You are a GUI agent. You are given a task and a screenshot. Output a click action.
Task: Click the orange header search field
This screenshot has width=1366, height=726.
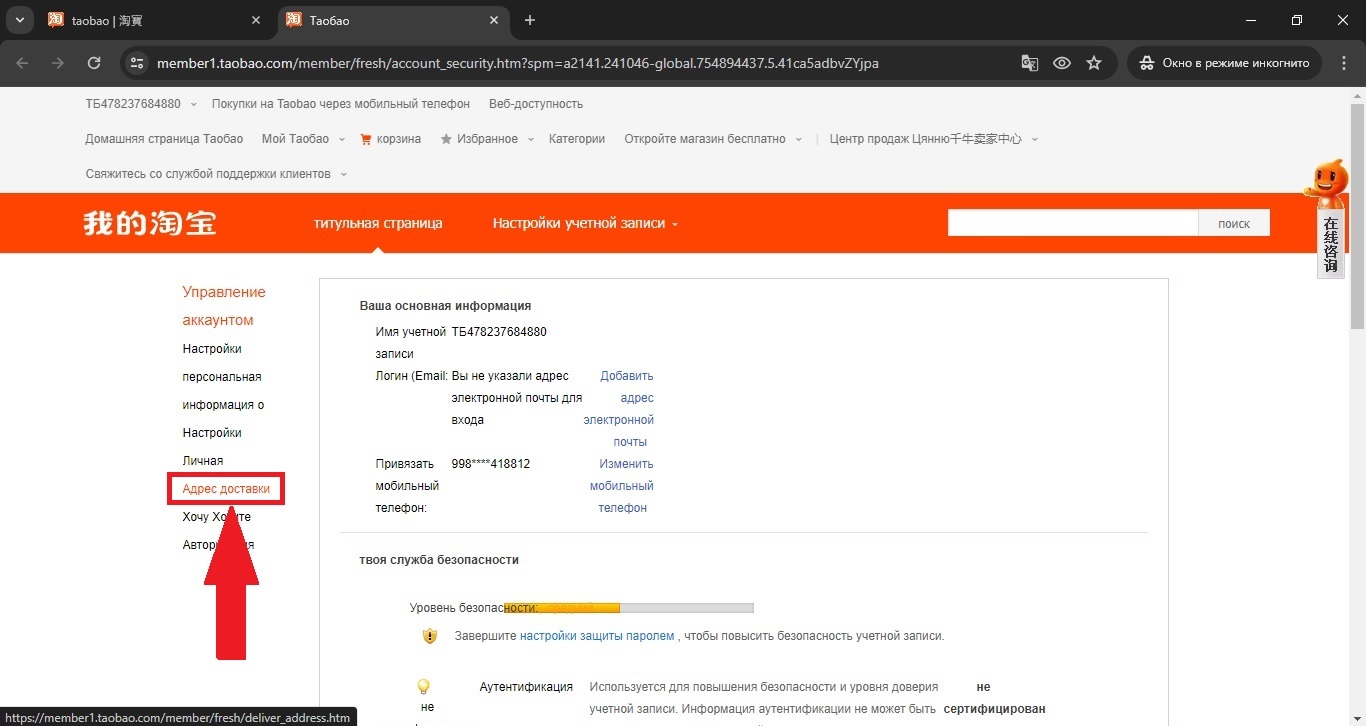click(1073, 223)
